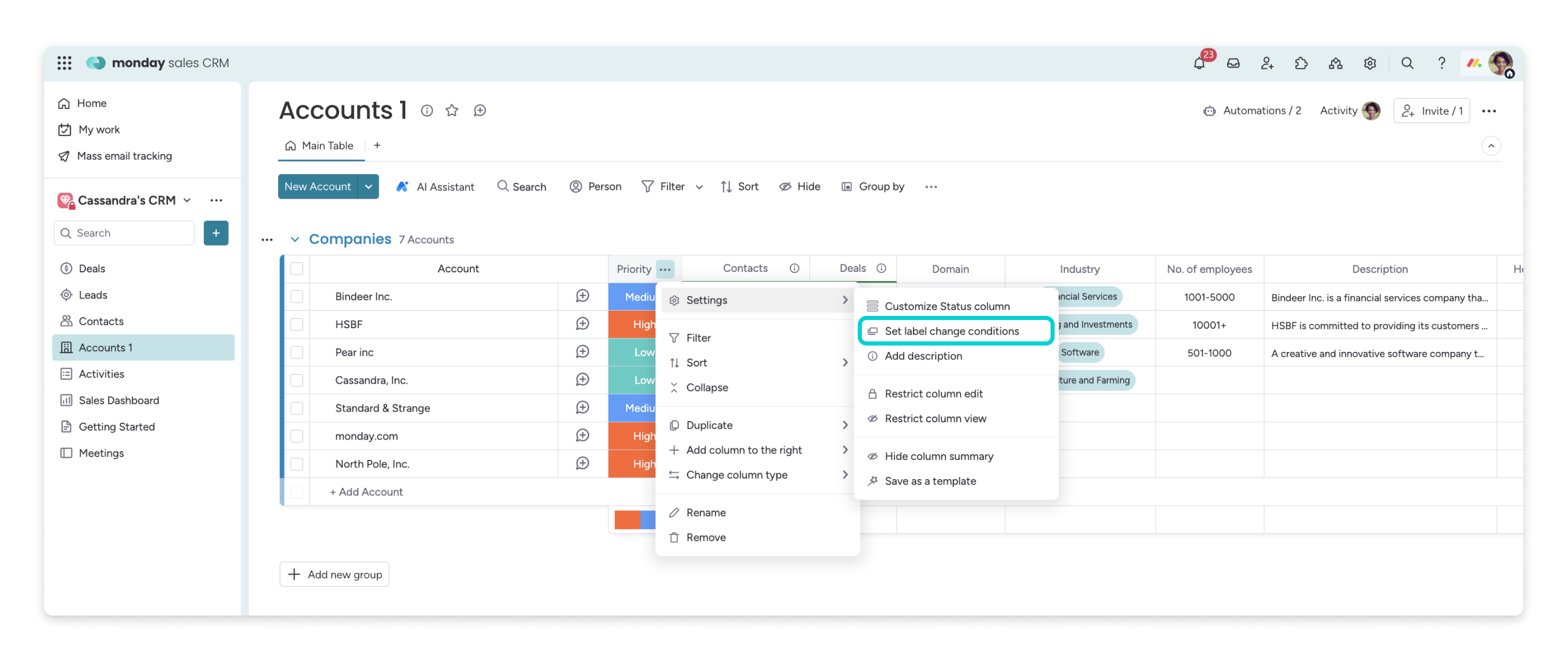Show board info for Accounts 1
The width and height of the screenshot is (1568, 662).
coord(427,111)
